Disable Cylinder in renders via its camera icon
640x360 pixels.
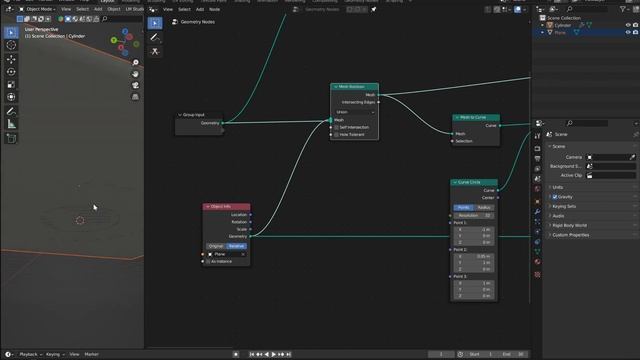coord(636,25)
